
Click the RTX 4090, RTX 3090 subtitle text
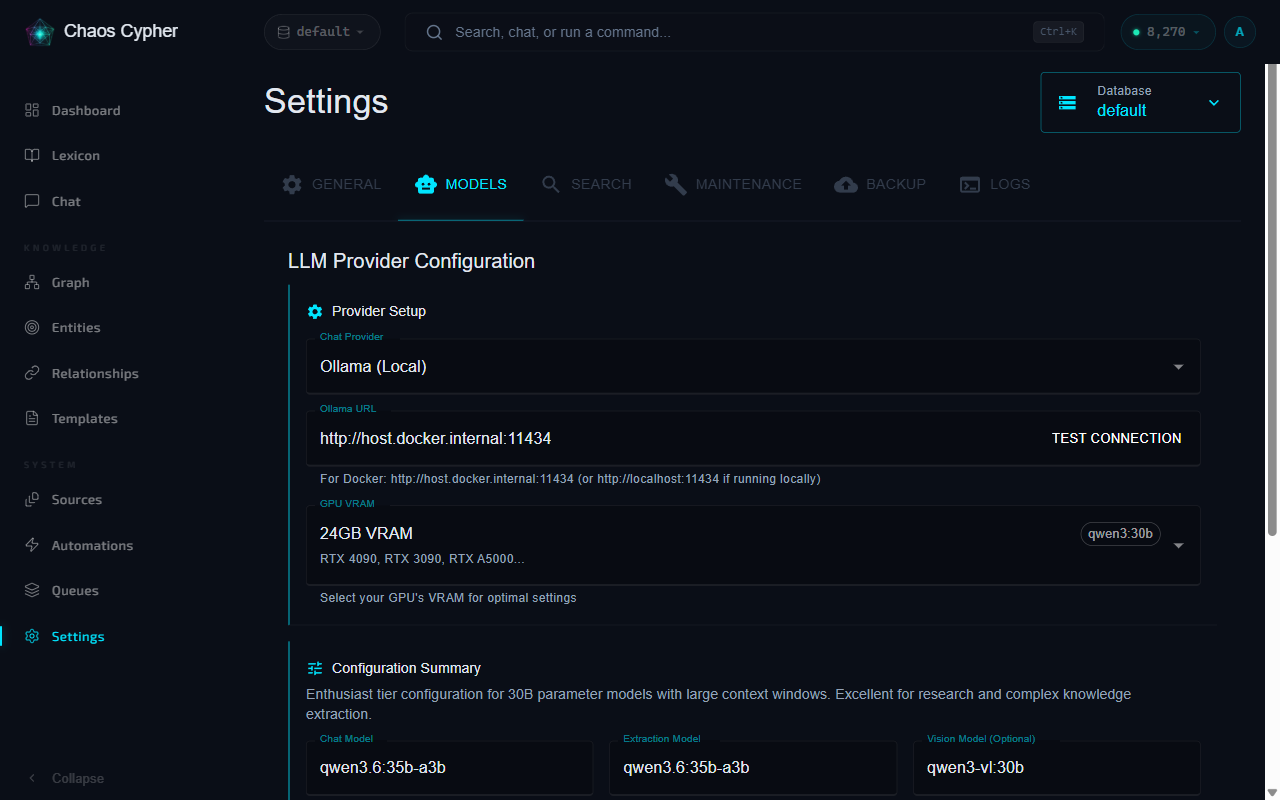[x=422, y=559]
